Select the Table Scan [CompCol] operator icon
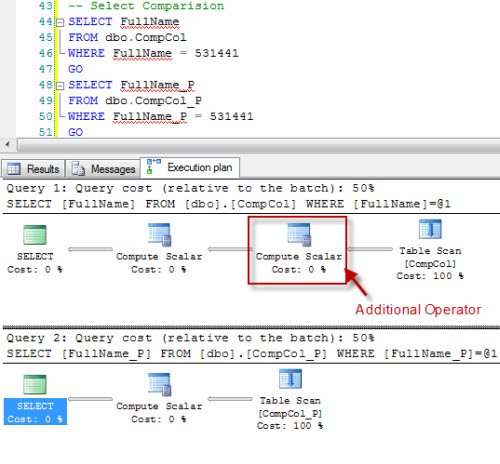This screenshot has height=464, width=500. 430,229
